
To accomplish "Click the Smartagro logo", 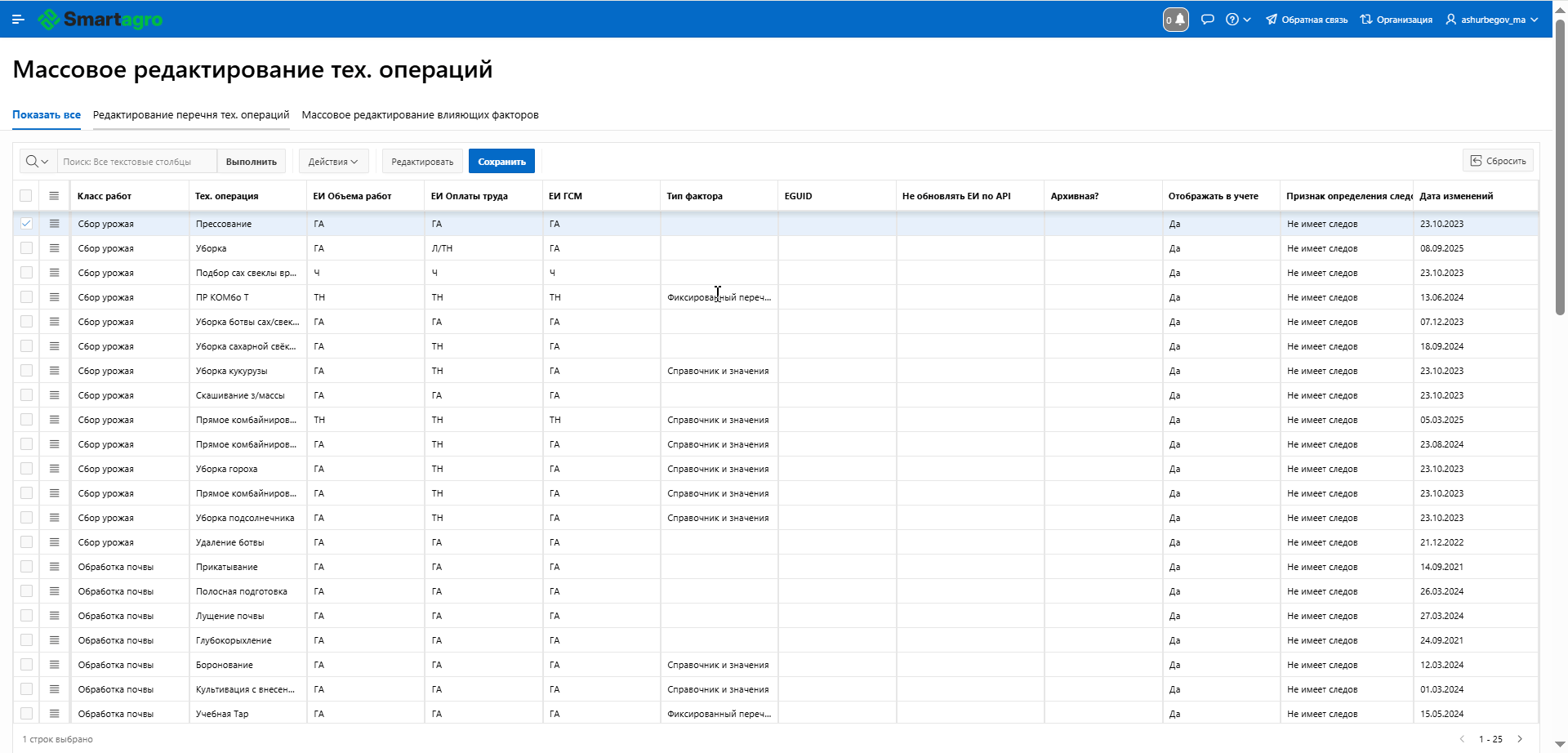I will pos(100,20).
